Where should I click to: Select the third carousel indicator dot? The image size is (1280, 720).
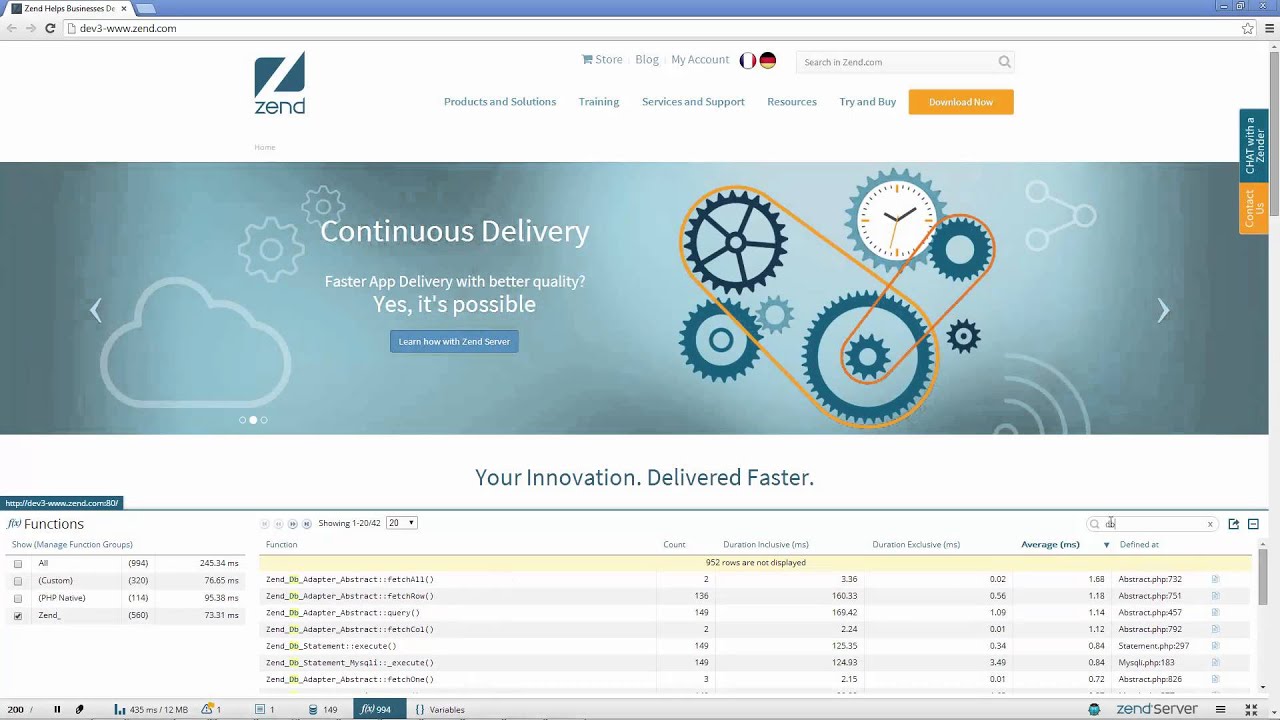tap(264, 420)
